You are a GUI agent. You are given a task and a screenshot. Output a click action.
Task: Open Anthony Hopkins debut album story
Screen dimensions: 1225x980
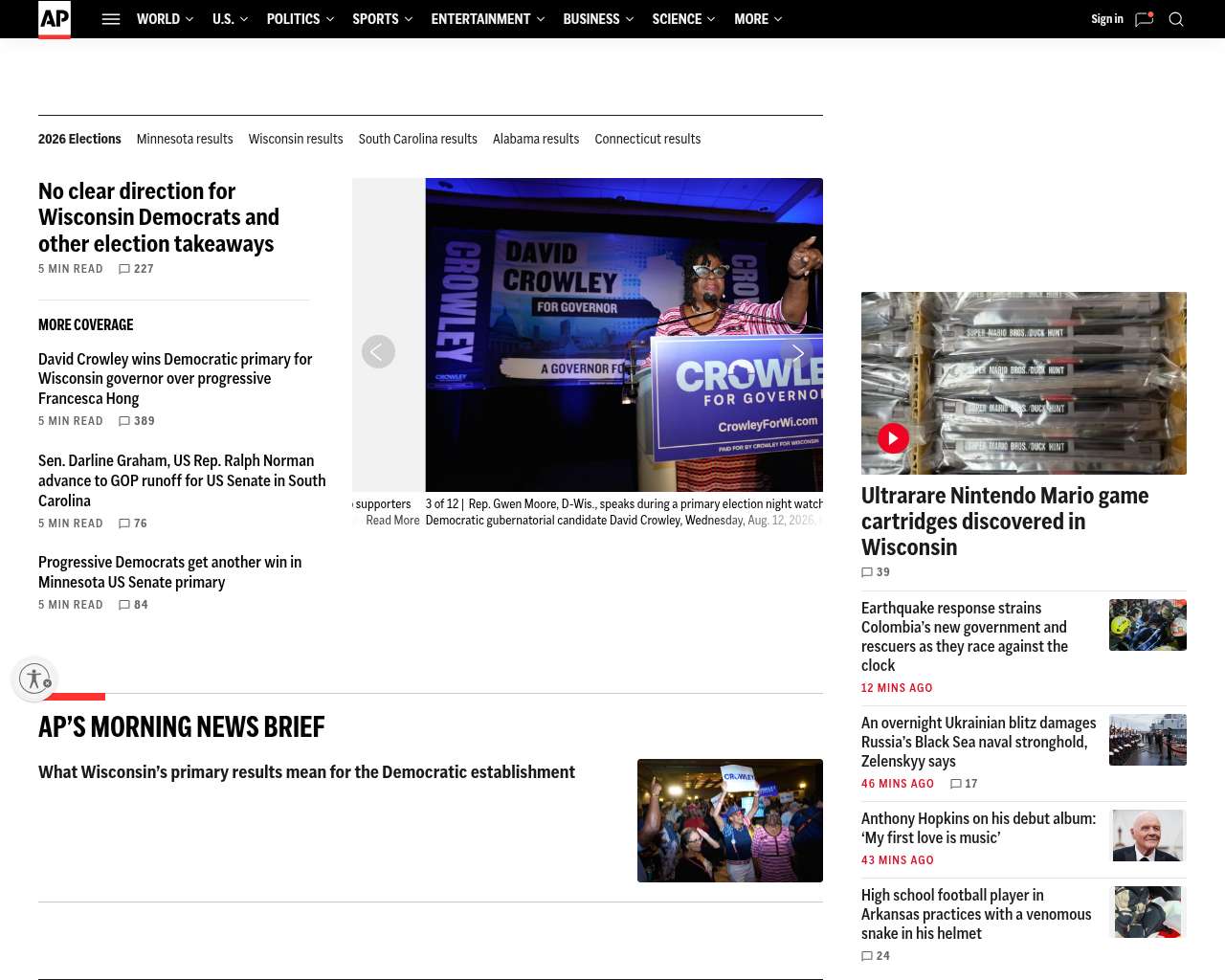coord(978,828)
